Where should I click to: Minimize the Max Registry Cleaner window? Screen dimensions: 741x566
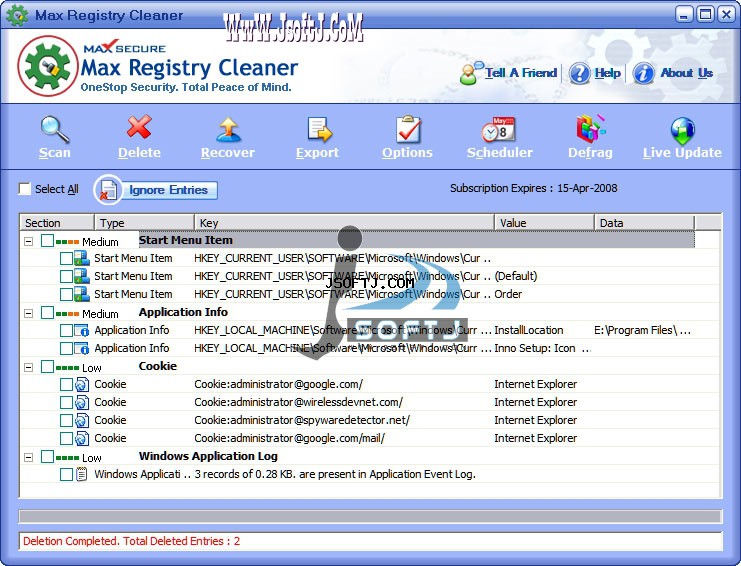(x=684, y=15)
